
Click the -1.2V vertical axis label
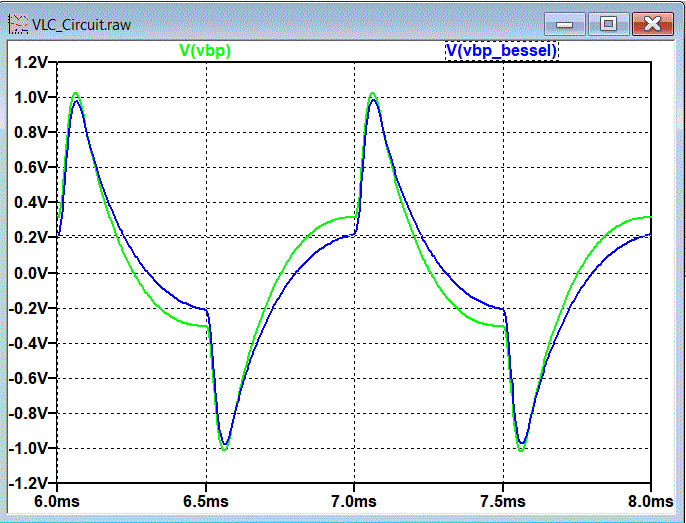tap(28, 483)
